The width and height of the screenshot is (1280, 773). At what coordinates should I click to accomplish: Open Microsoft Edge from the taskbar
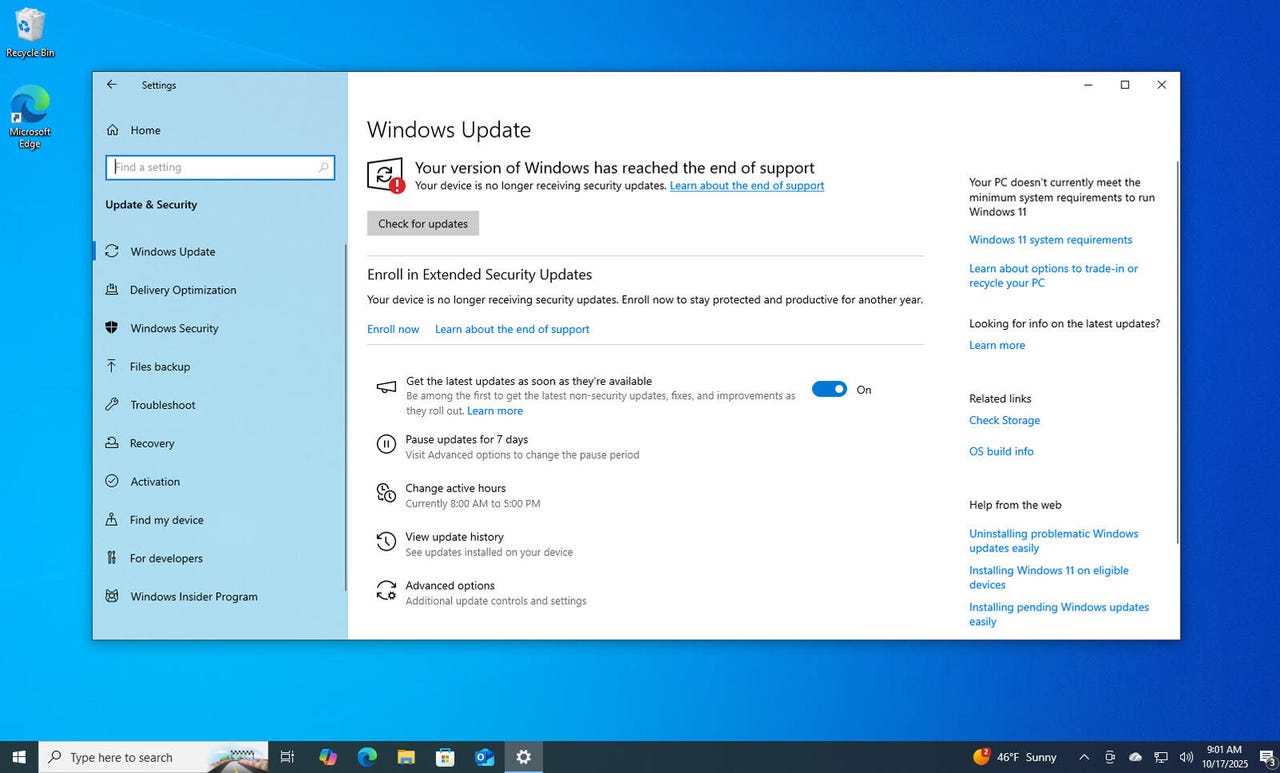pyautogui.click(x=366, y=757)
